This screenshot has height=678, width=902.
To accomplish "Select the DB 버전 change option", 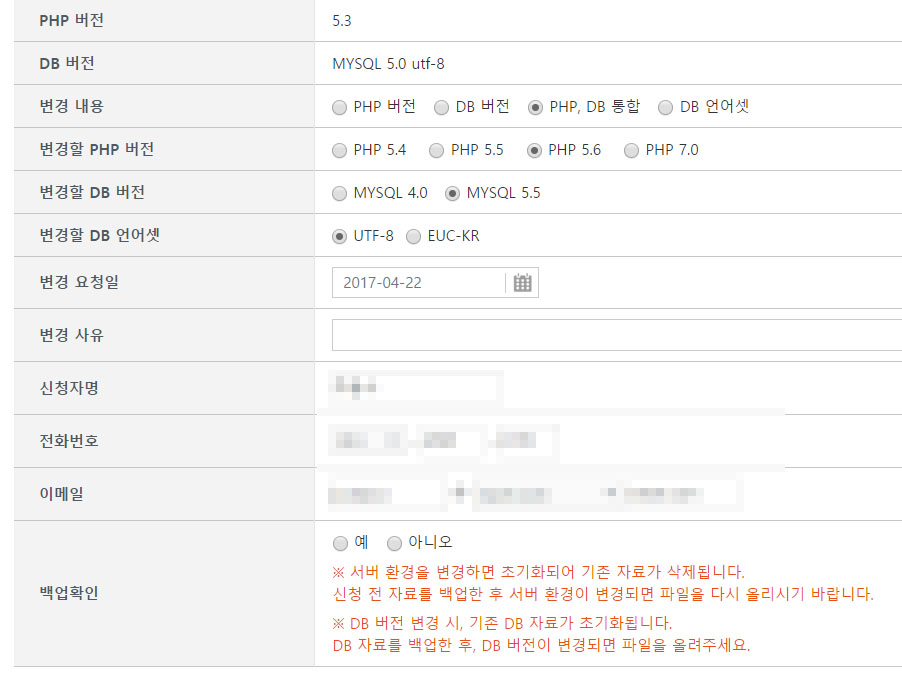I will pos(442,108).
